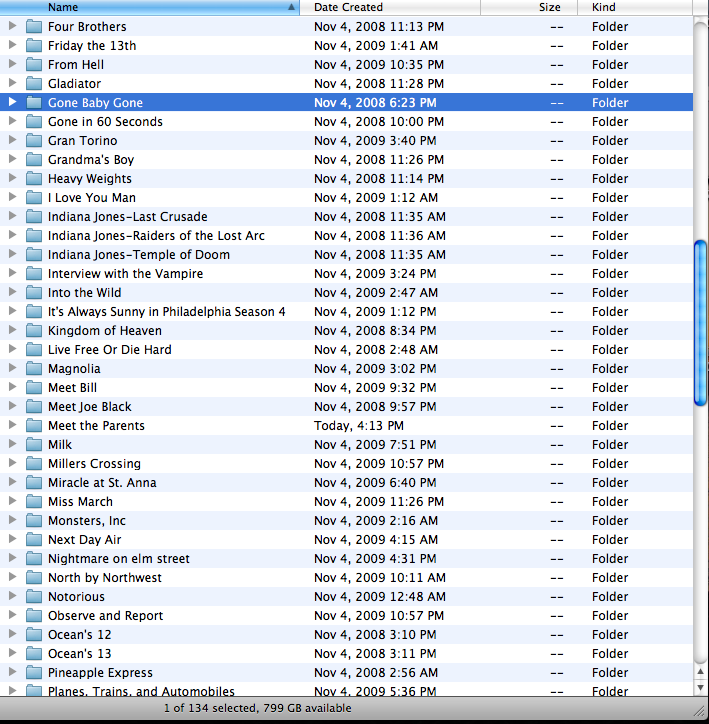Expand It's Always Sunny in Philadelphia Season 4
Image resolution: width=709 pixels, height=724 pixels.
click(x=12, y=311)
